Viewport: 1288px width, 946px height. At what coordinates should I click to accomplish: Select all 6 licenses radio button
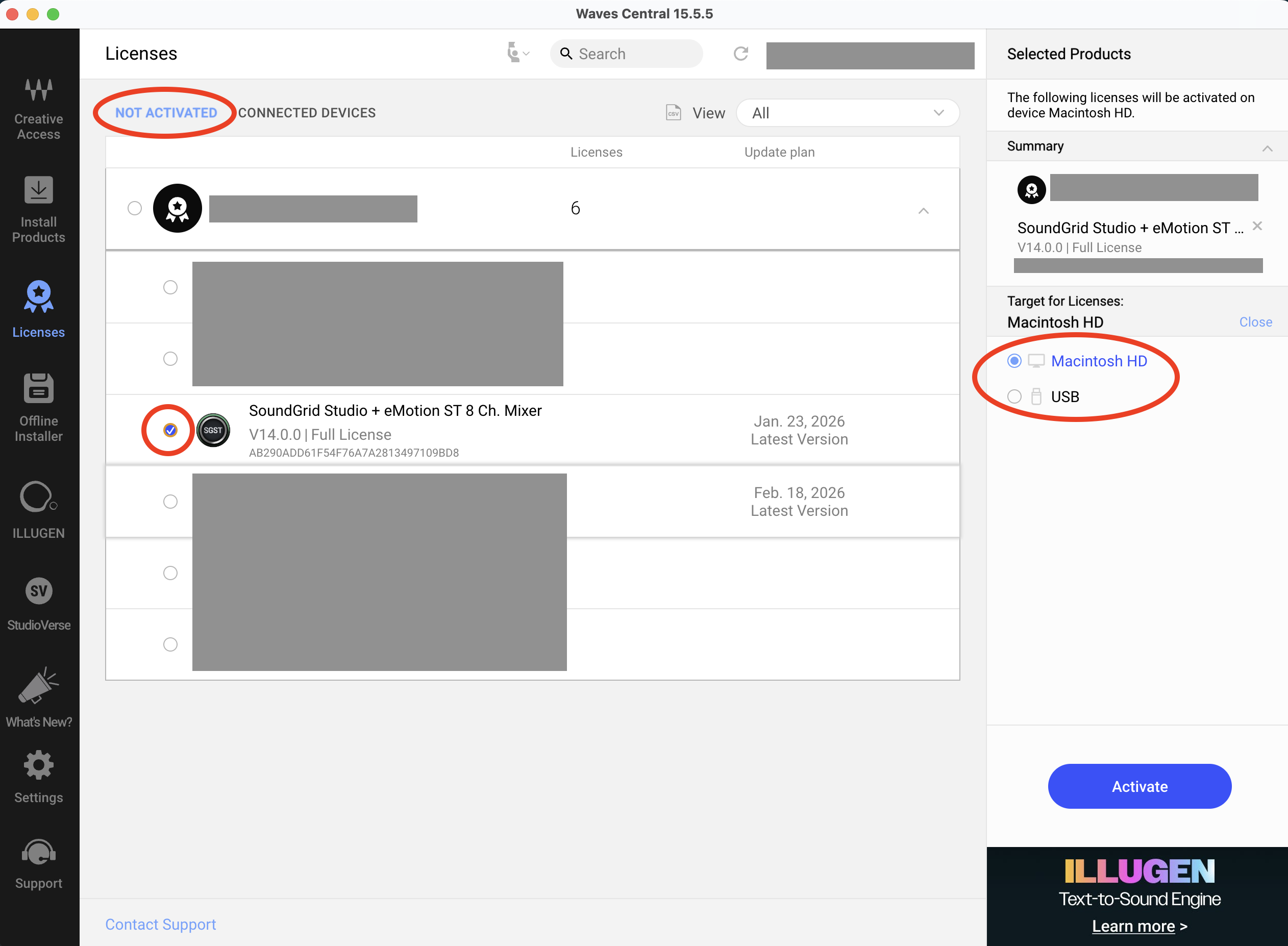point(135,208)
